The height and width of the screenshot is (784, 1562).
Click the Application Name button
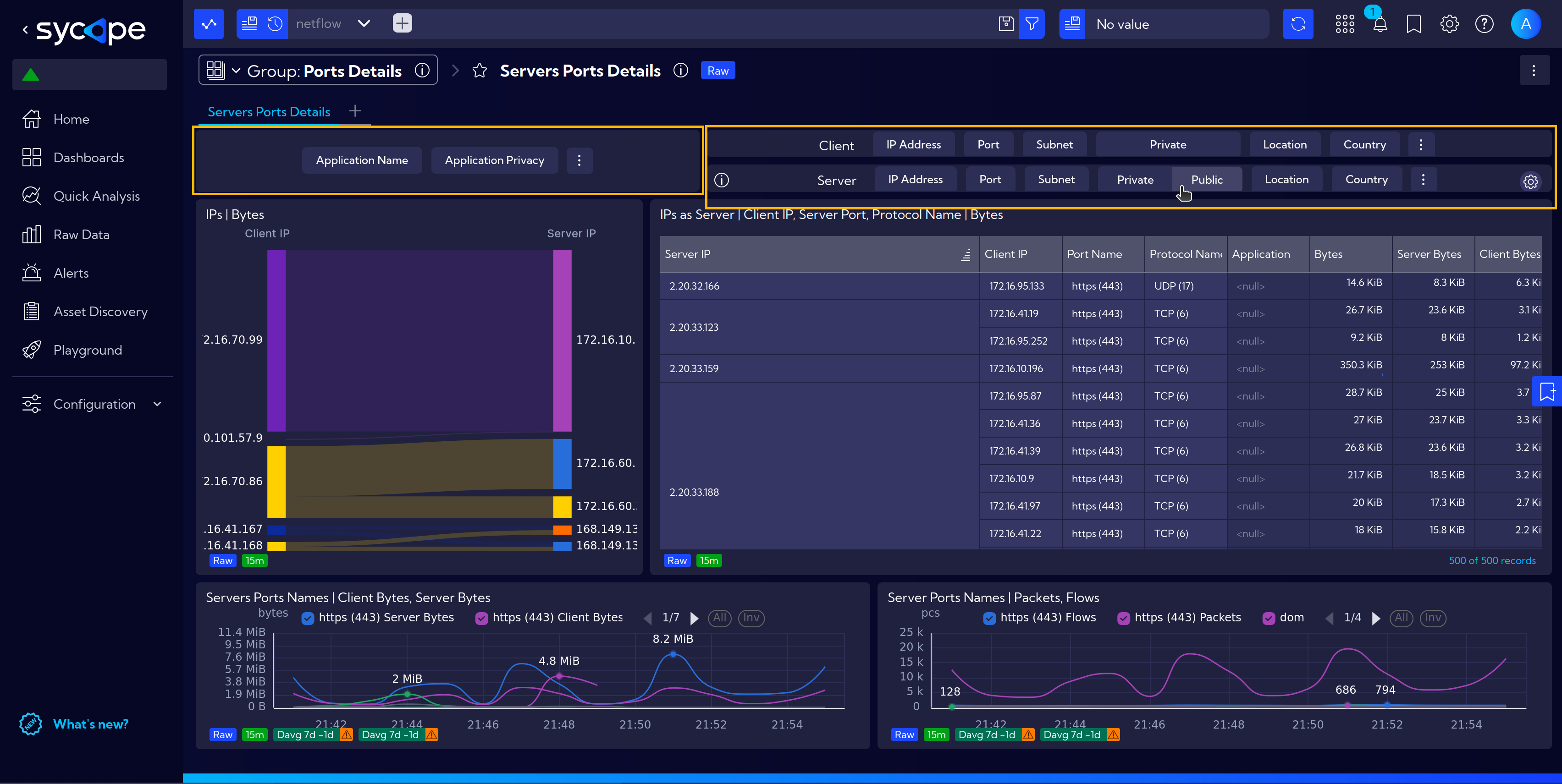(x=361, y=160)
